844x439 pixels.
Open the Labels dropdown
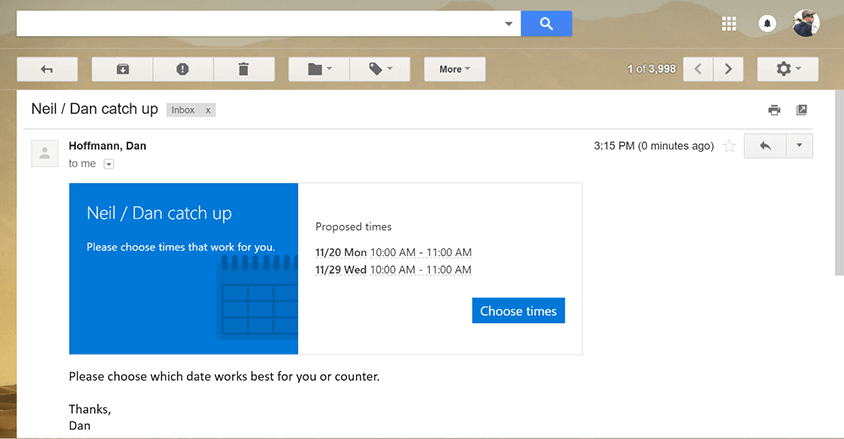tap(381, 69)
